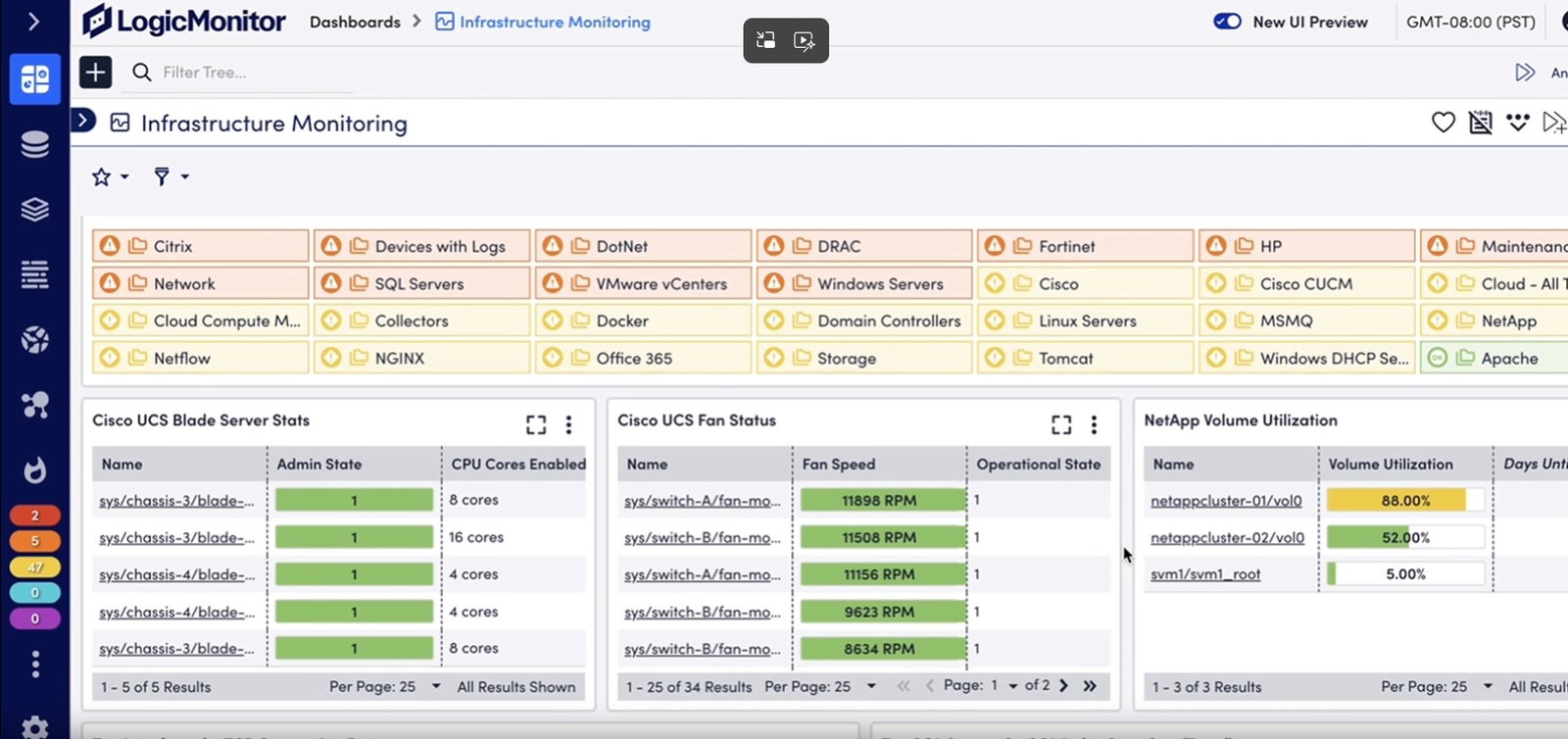The height and width of the screenshot is (739, 1568).
Task: Toggle the New UI Preview switch
Action: pyautogui.click(x=1227, y=22)
